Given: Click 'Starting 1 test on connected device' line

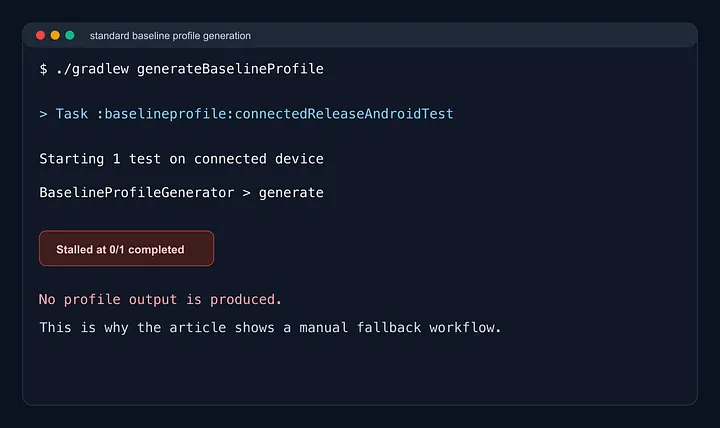Looking at the screenshot, I should 181,159.
